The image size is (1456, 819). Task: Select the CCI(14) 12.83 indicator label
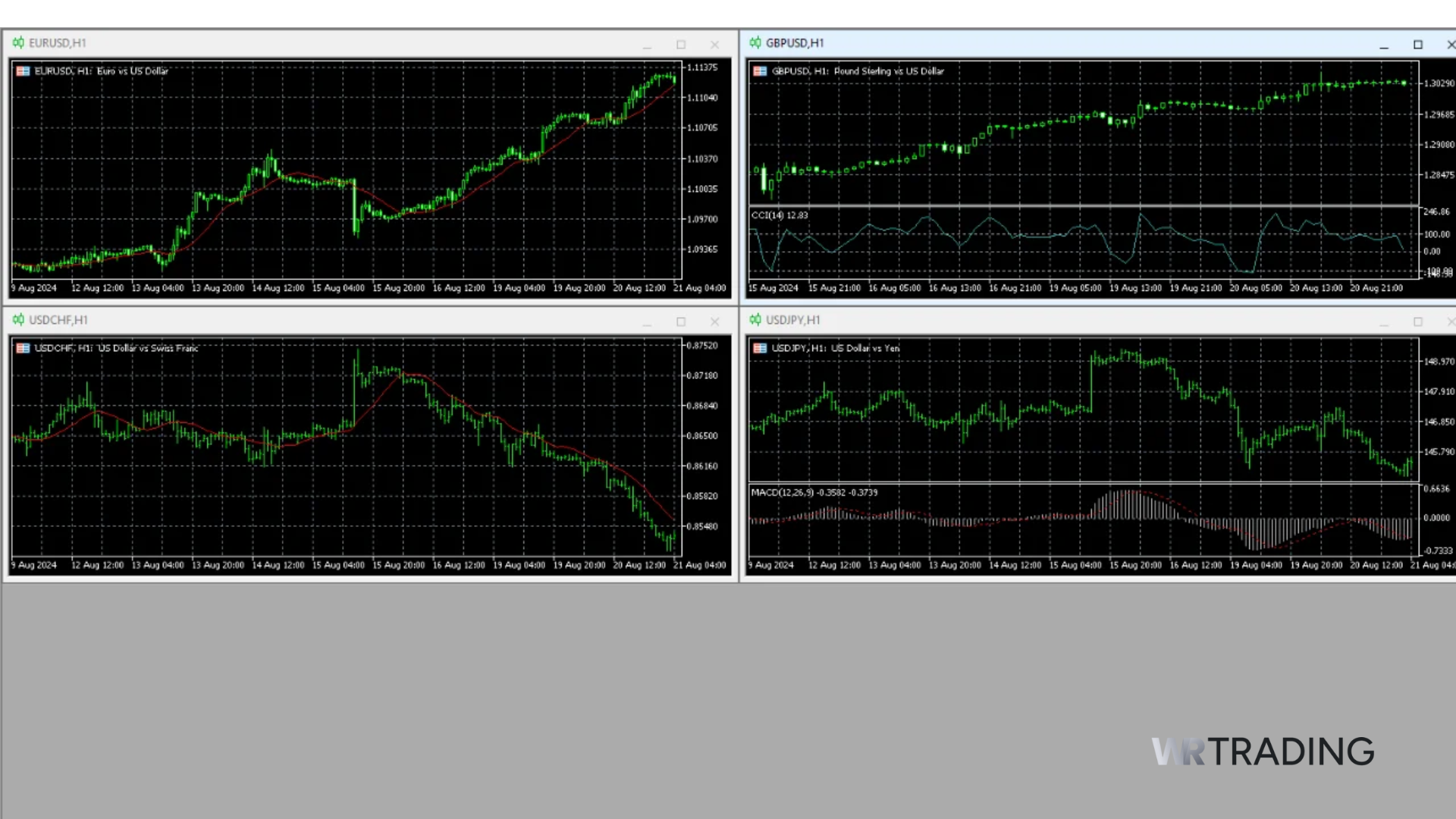(x=780, y=215)
